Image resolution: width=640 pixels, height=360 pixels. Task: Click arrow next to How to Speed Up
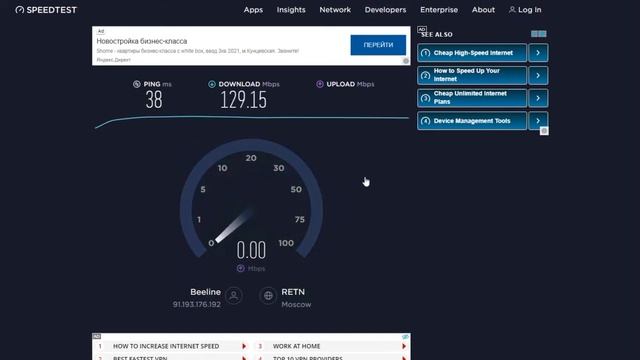[538, 76]
